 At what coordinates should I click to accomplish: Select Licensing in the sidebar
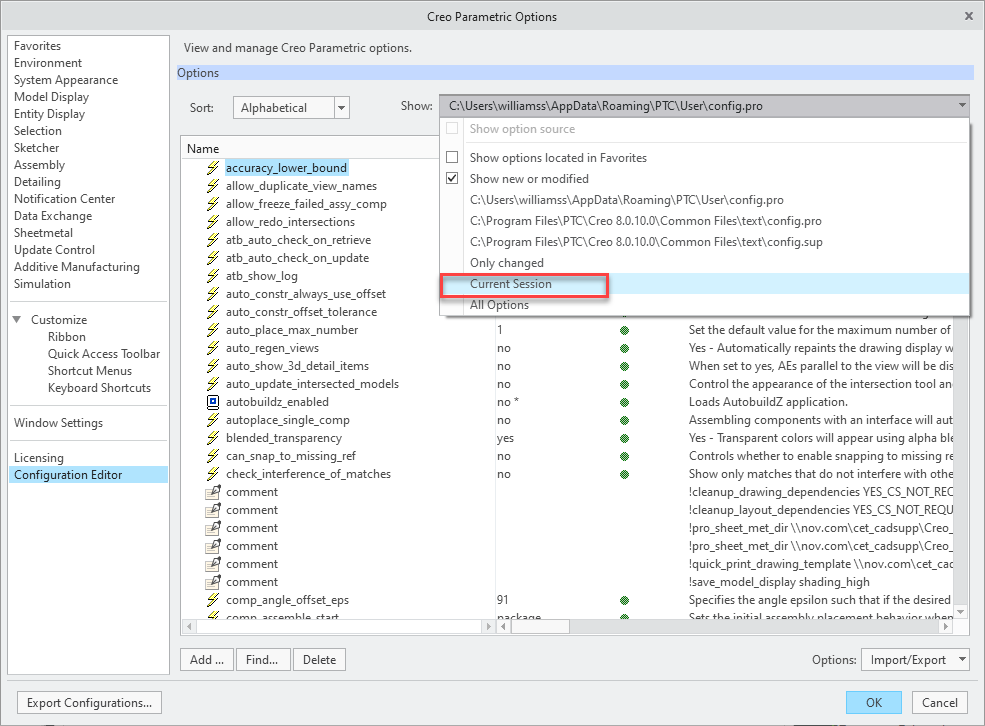pyautogui.click(x=39, y=458)
